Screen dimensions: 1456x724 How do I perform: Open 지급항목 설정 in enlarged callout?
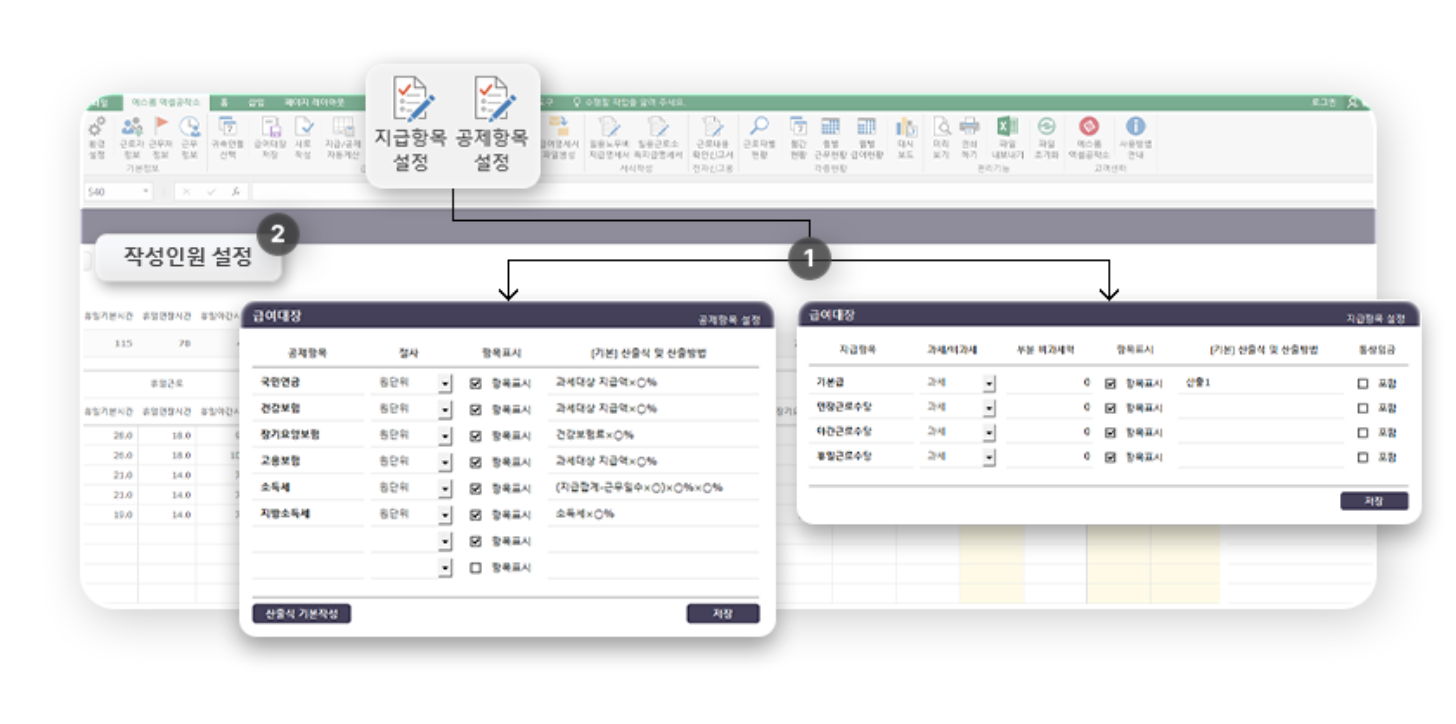410,126
